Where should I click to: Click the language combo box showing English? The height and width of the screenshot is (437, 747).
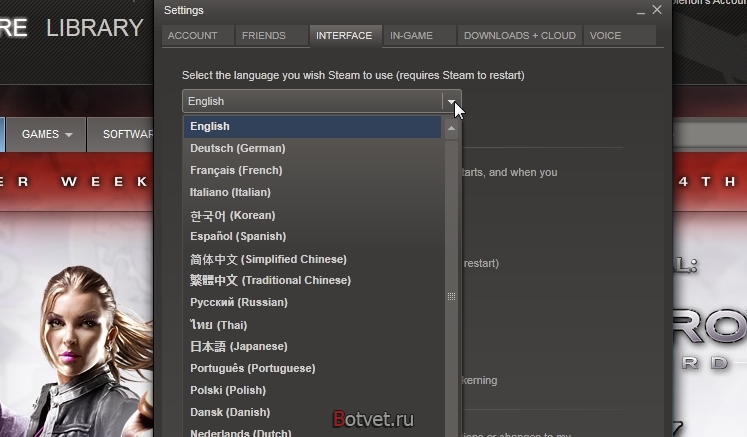tap(322, 101)
